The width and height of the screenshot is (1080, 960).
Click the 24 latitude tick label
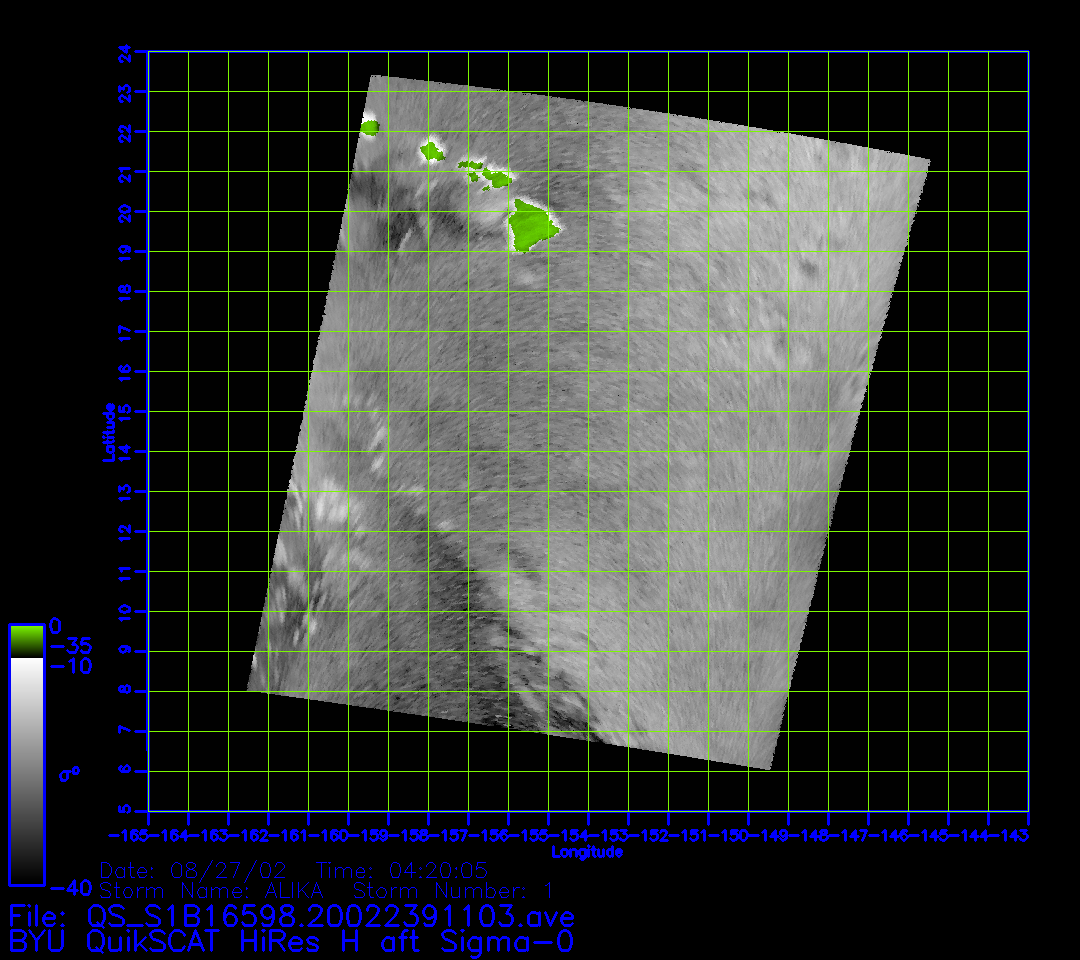pyautogui.click(x=124, y=52)
